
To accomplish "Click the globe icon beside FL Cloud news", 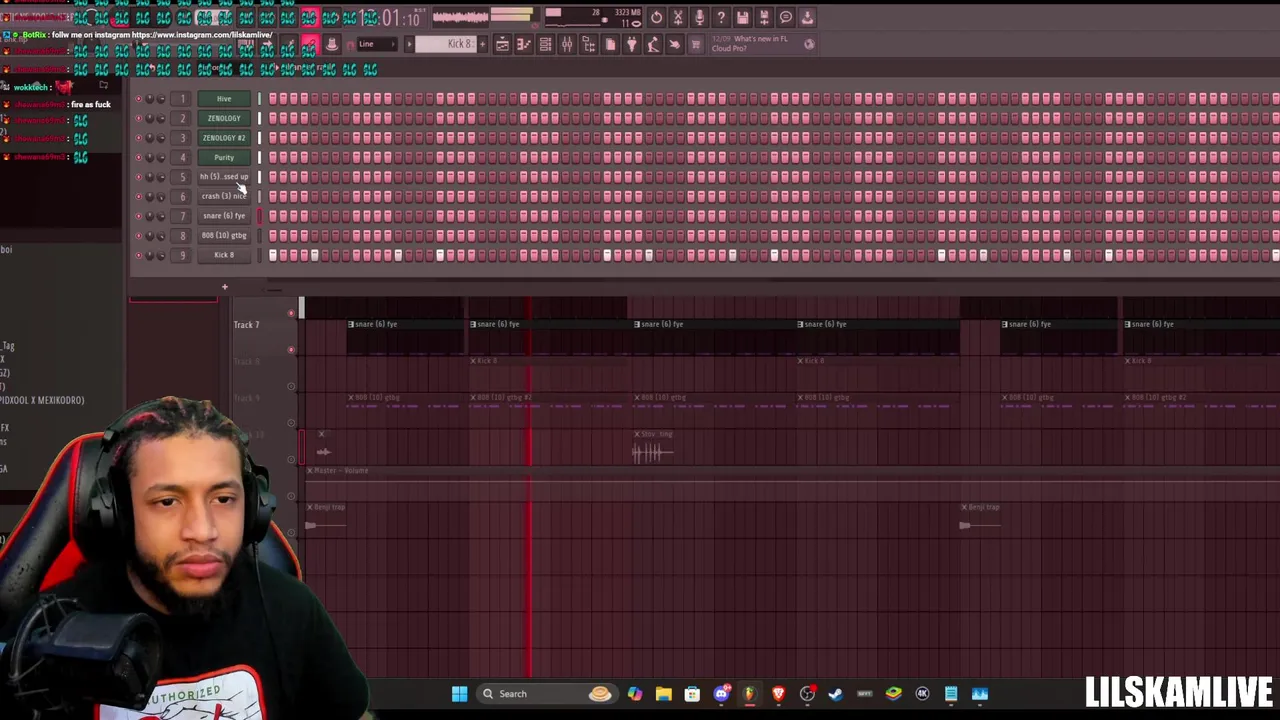I will point(809,44).
